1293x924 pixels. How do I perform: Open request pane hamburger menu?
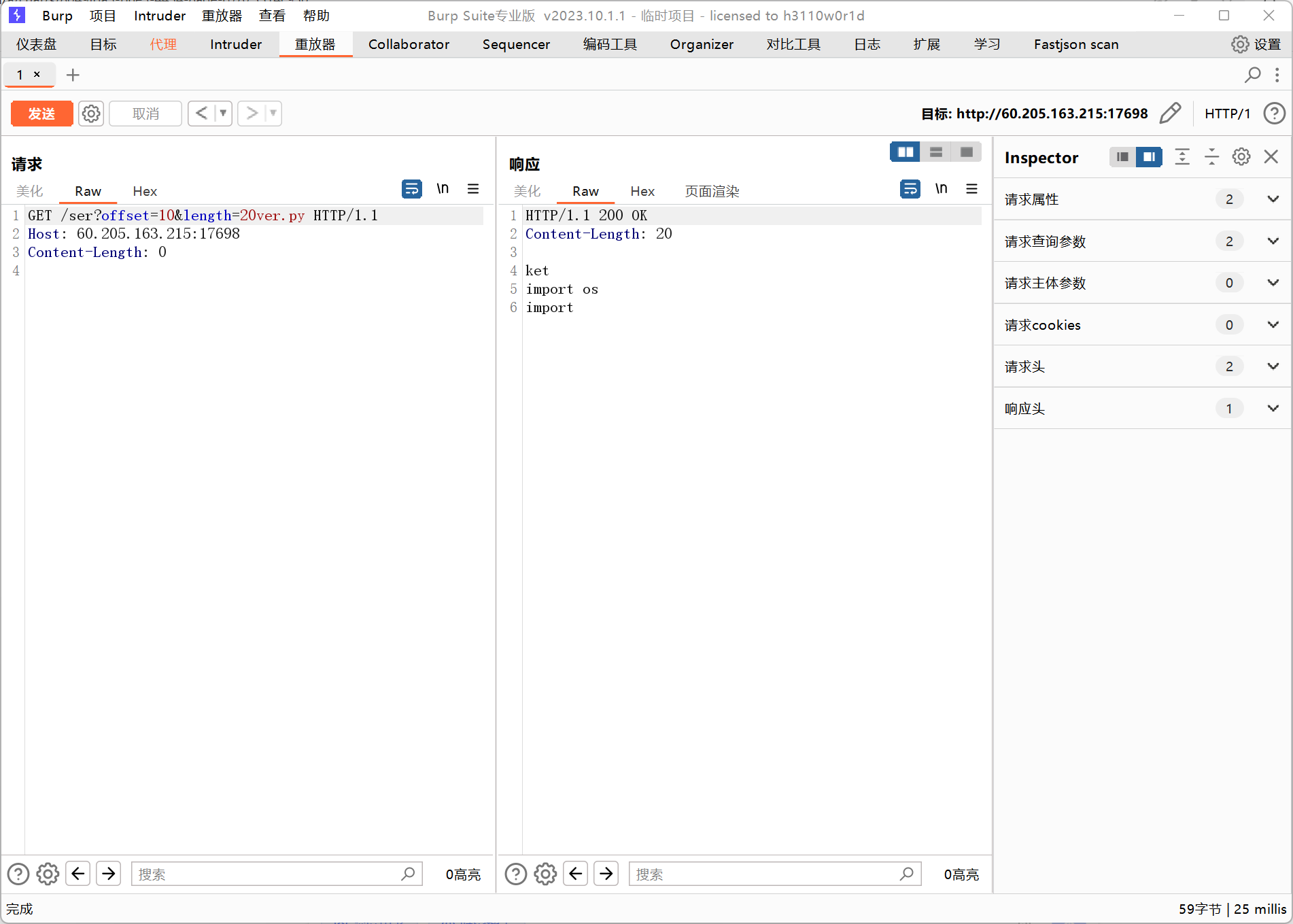pos(473,189)
